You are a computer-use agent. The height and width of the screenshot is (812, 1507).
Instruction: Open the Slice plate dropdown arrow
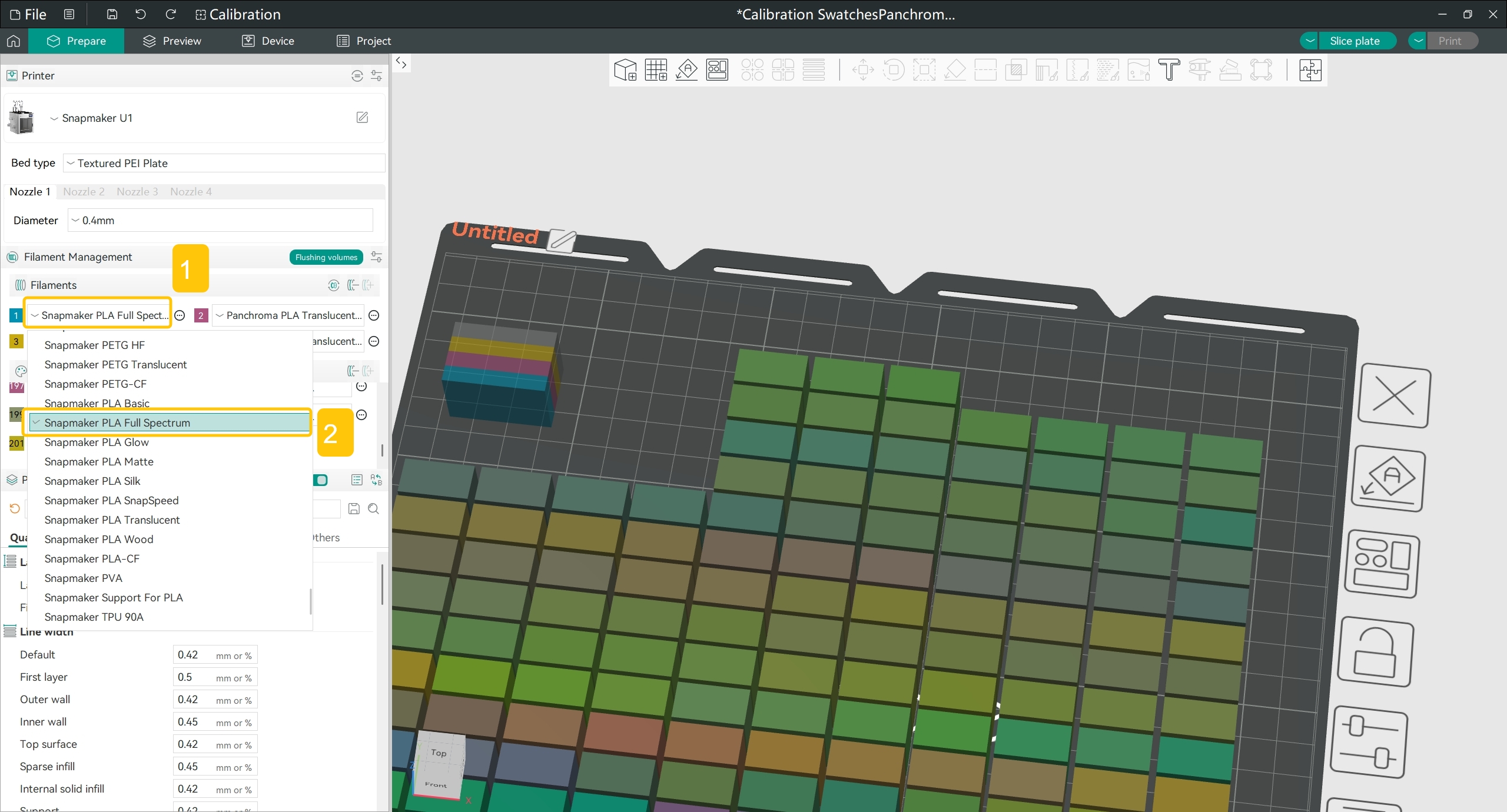(1309, 41)
